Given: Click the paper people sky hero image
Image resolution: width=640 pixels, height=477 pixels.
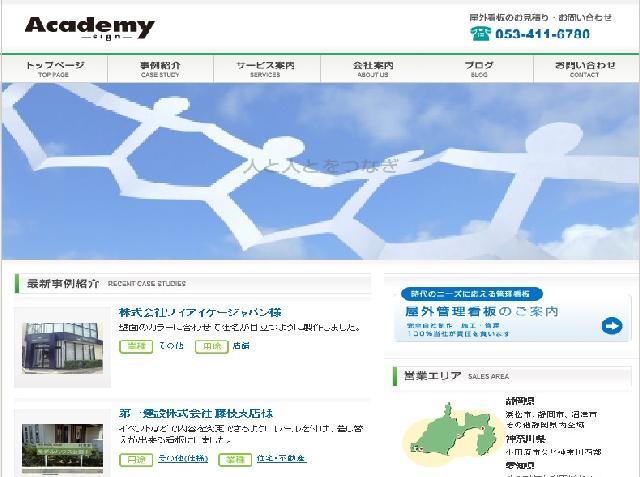Looking at the screenshot, I should pos(320,171).
